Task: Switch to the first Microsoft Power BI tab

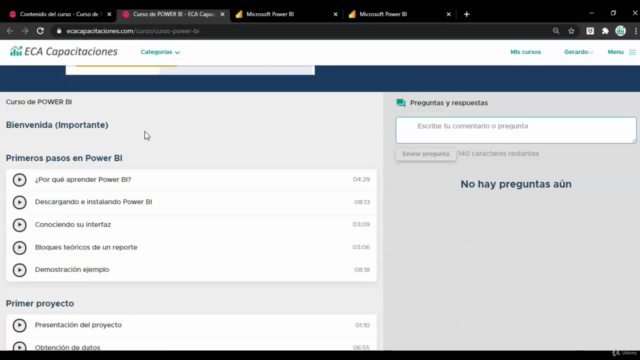Action: click(x=286, y=14)
